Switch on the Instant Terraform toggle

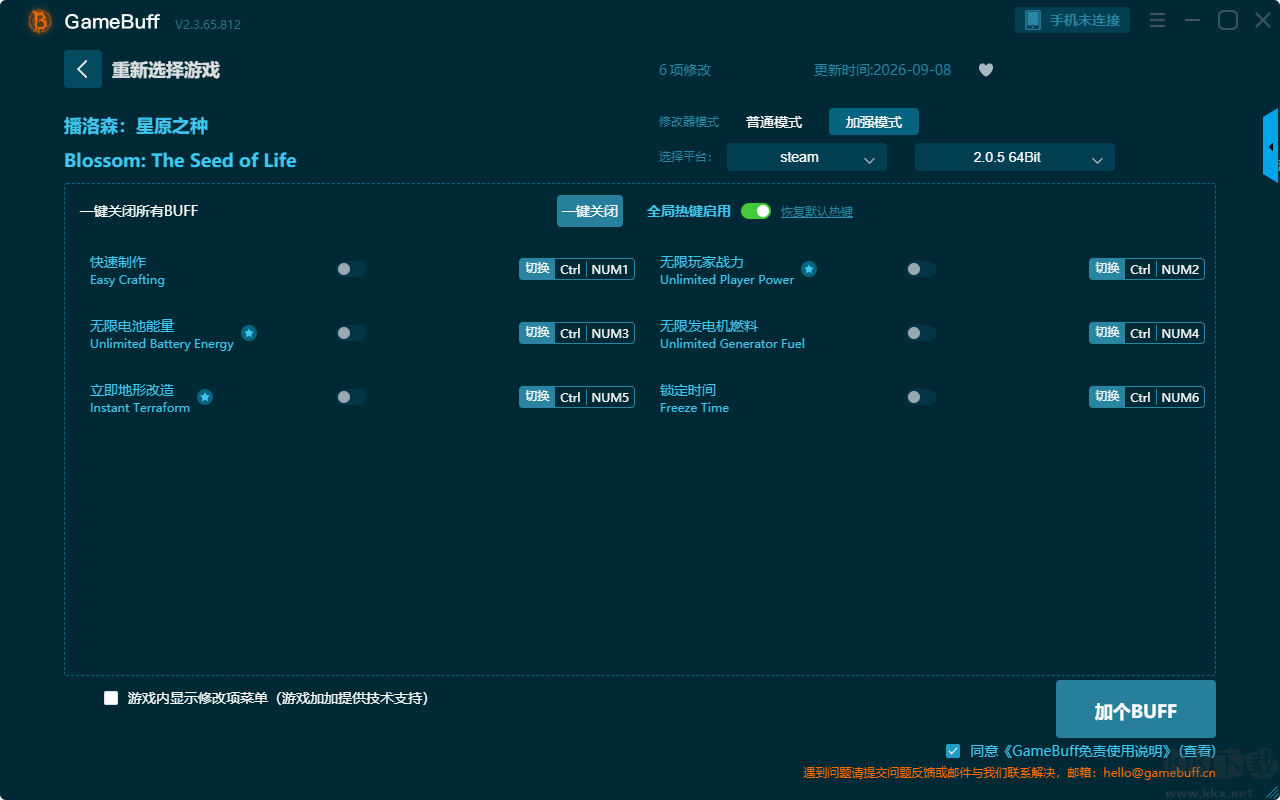[x=351, y=397]
